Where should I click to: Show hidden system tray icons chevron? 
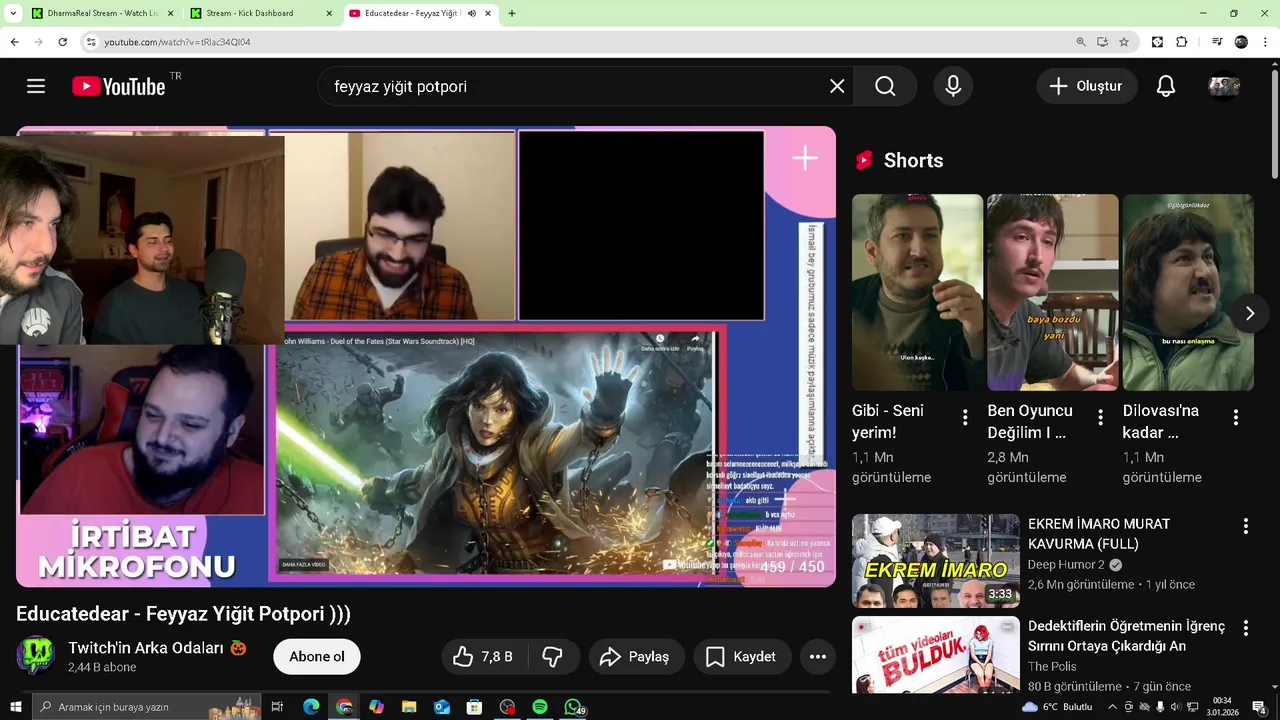pos(1112,707)
